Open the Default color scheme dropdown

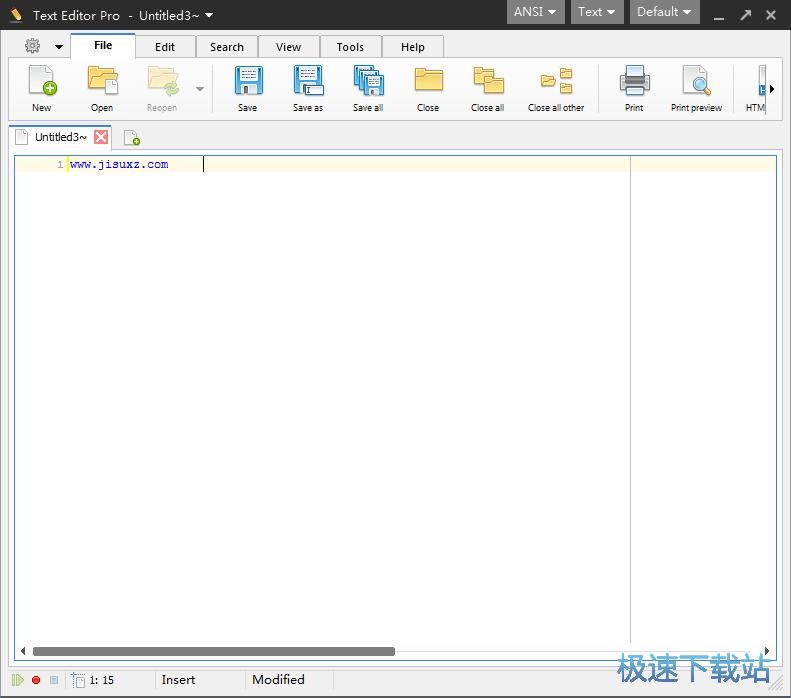point(665,12)
